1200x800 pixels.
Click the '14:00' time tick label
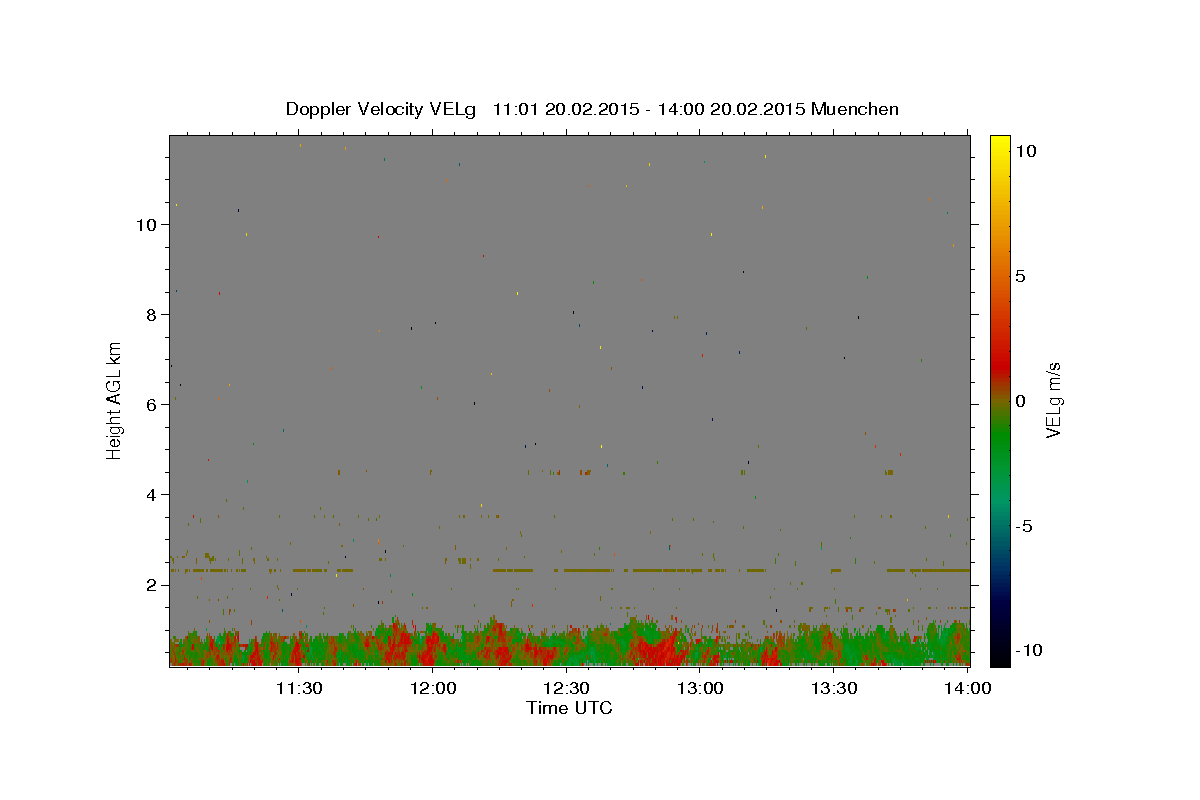tap(968, 688)
